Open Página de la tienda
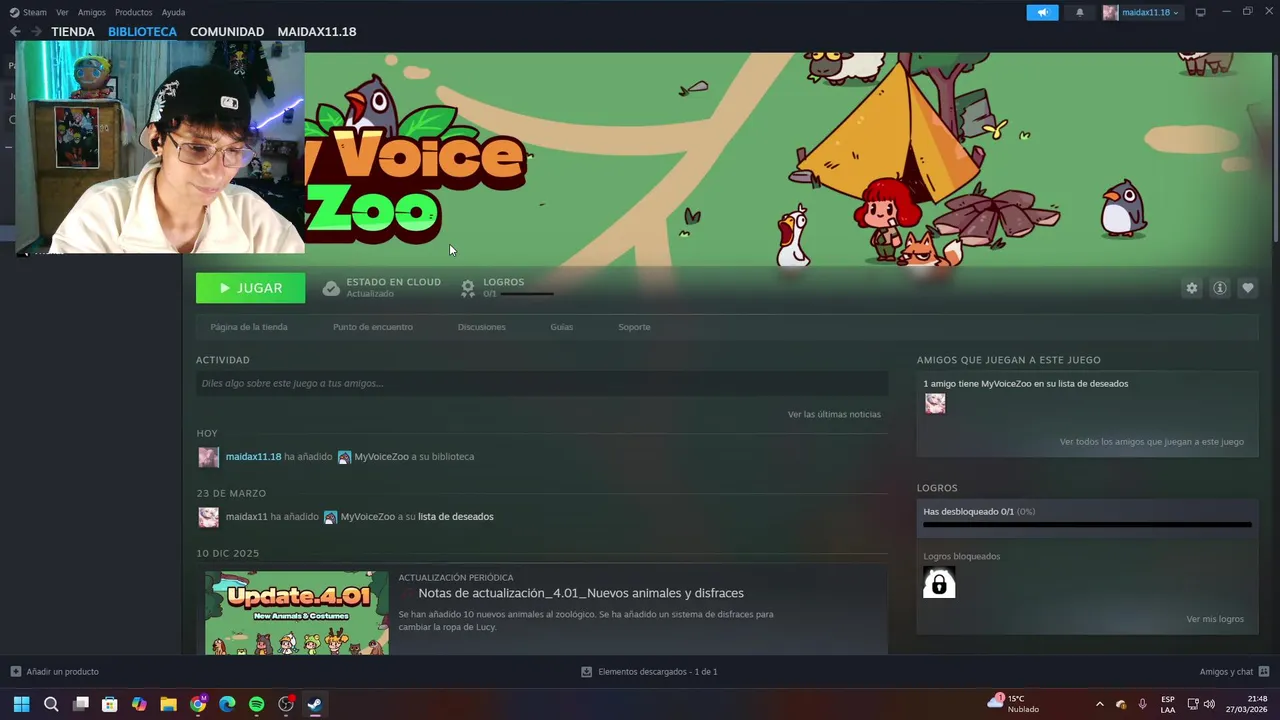 point(249,327)
